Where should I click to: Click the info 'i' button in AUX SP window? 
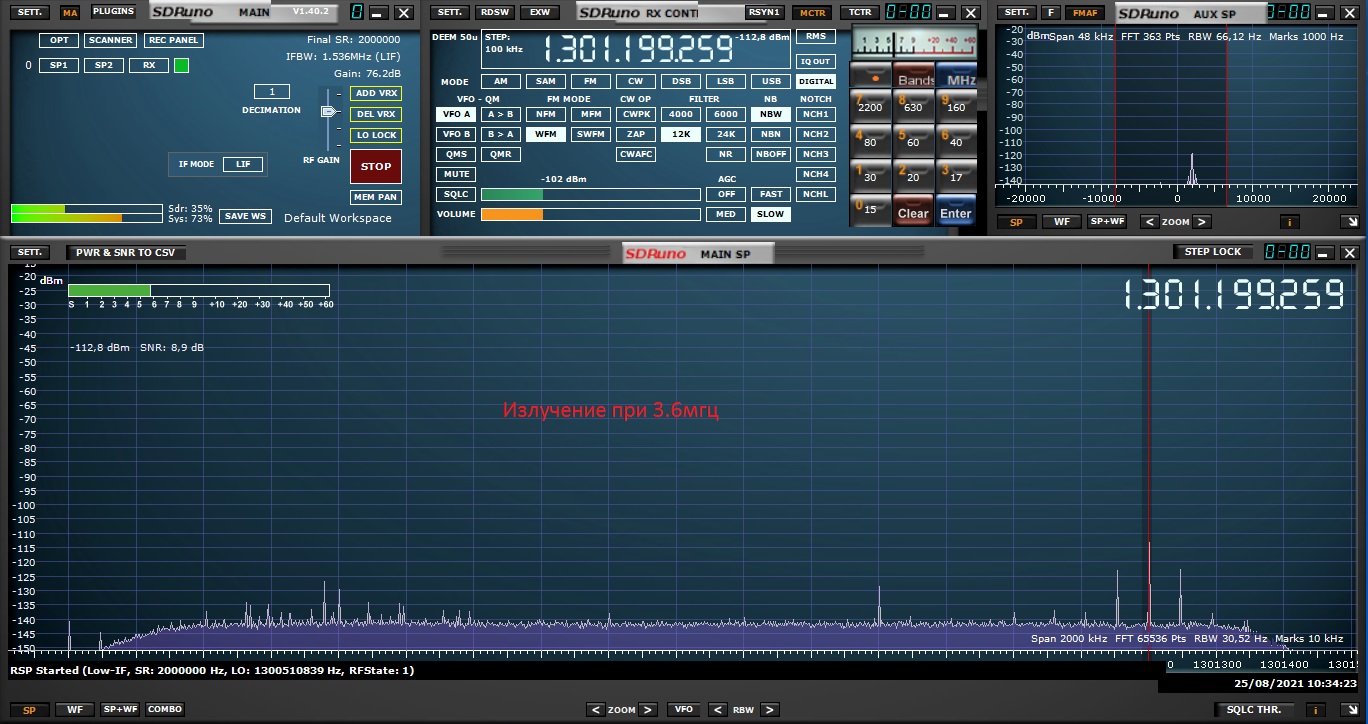(1289, 222)
